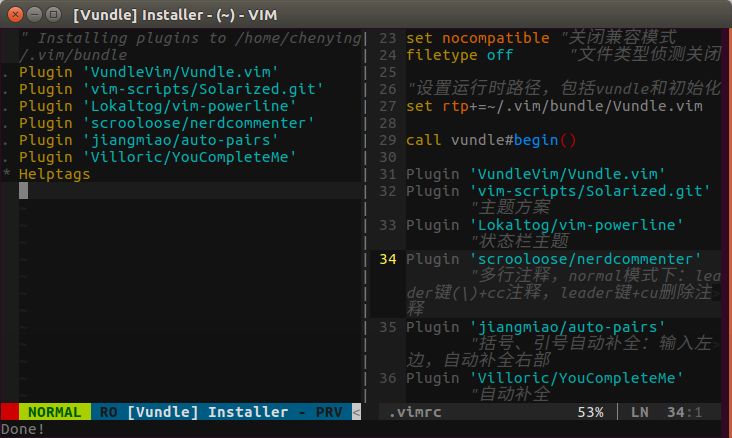Click 'Lokaltog/vim-powerline' on line 33 of .vimrc
The height and width of the screenshot is (438, 732).
[577, 225]
